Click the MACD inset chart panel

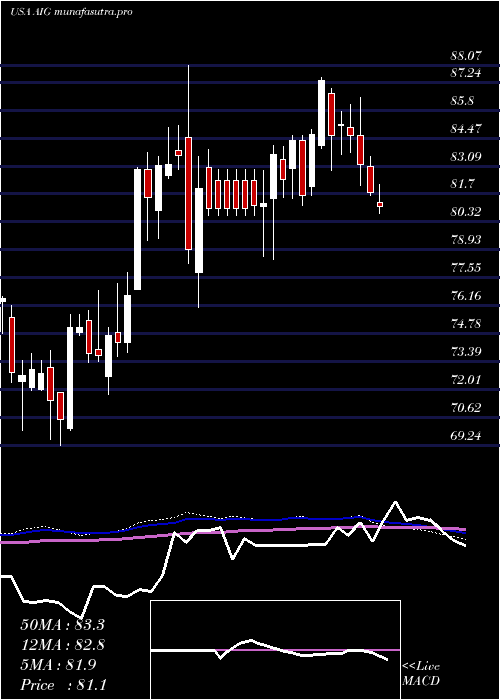click(x=275, y=650)
